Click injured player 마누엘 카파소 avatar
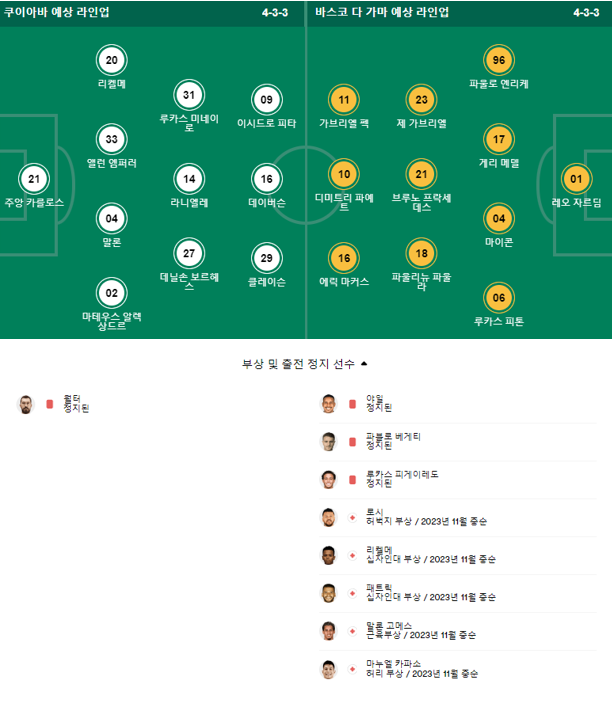Viewport: 613px width, 720px height. [x=328, y=669]
